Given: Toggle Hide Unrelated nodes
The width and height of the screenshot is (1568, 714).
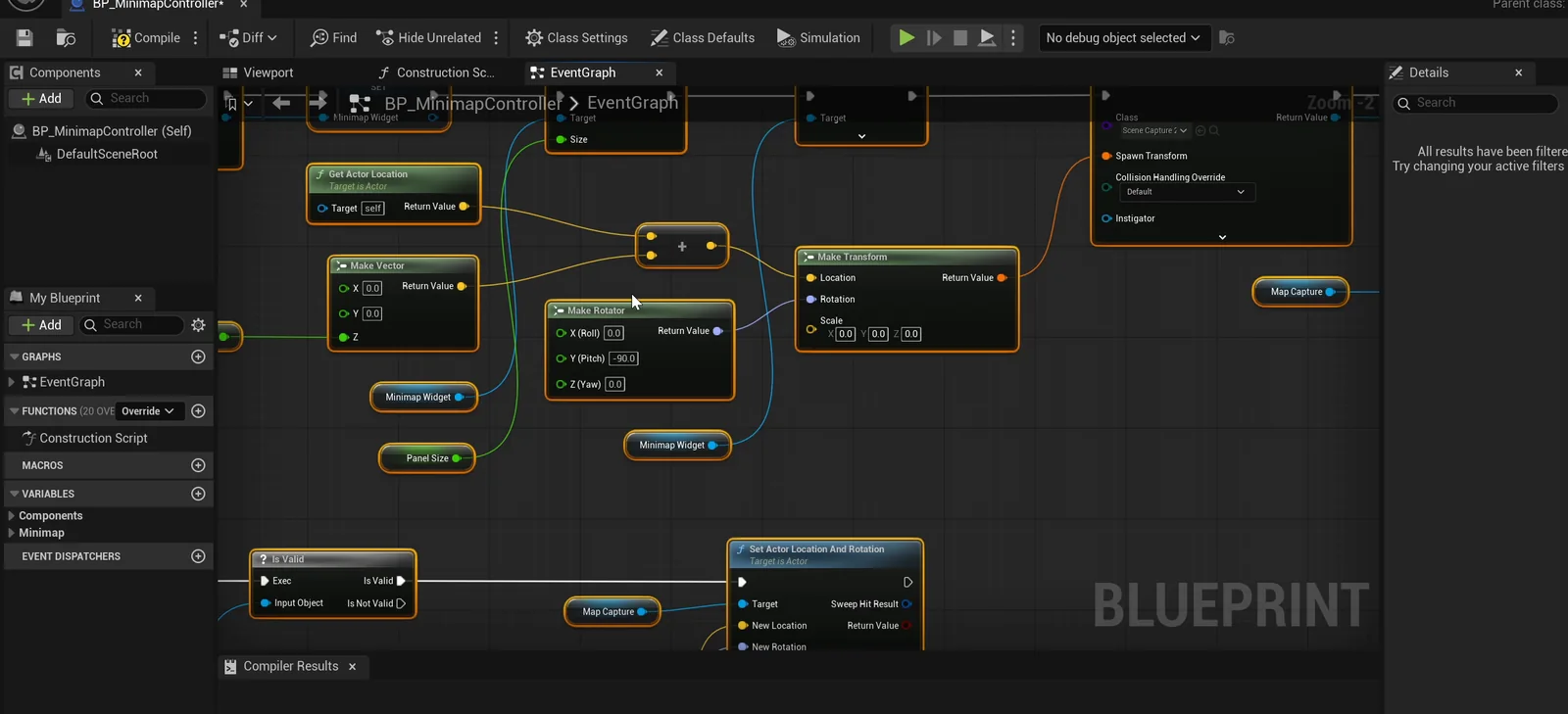Looking at the screenshot, I should click(x=428, y=38).
